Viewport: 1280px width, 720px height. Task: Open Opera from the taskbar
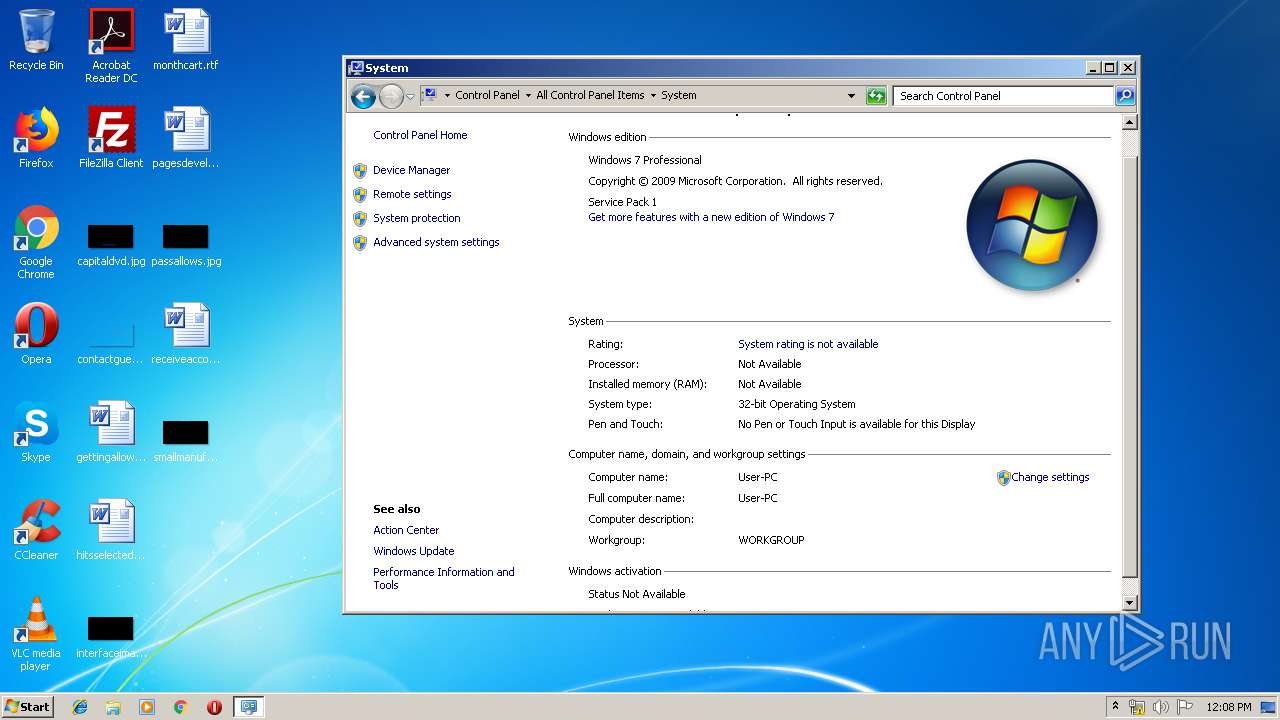214,707
